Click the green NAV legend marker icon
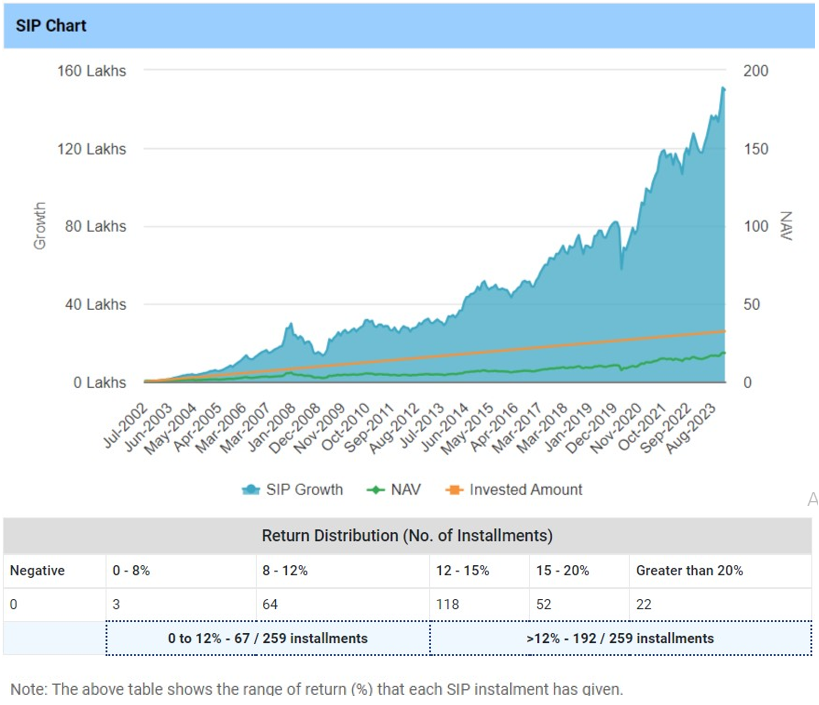 [375, 490]
